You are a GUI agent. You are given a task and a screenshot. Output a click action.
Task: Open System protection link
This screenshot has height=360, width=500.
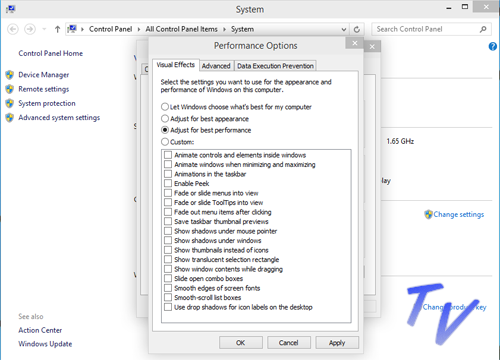tap(47, 103)
